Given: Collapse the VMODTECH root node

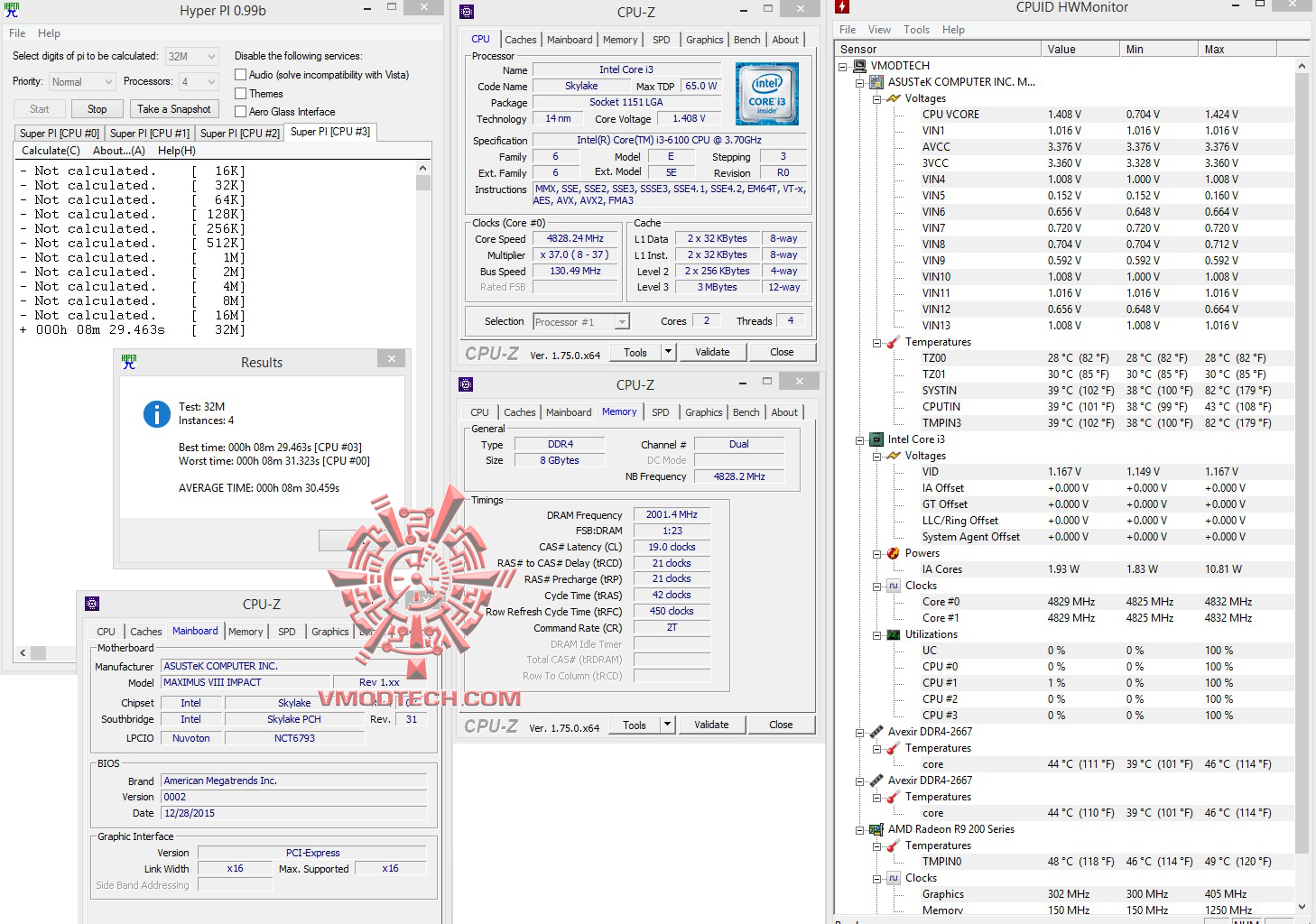Looking at the screenshot, I should click(843, 66).
